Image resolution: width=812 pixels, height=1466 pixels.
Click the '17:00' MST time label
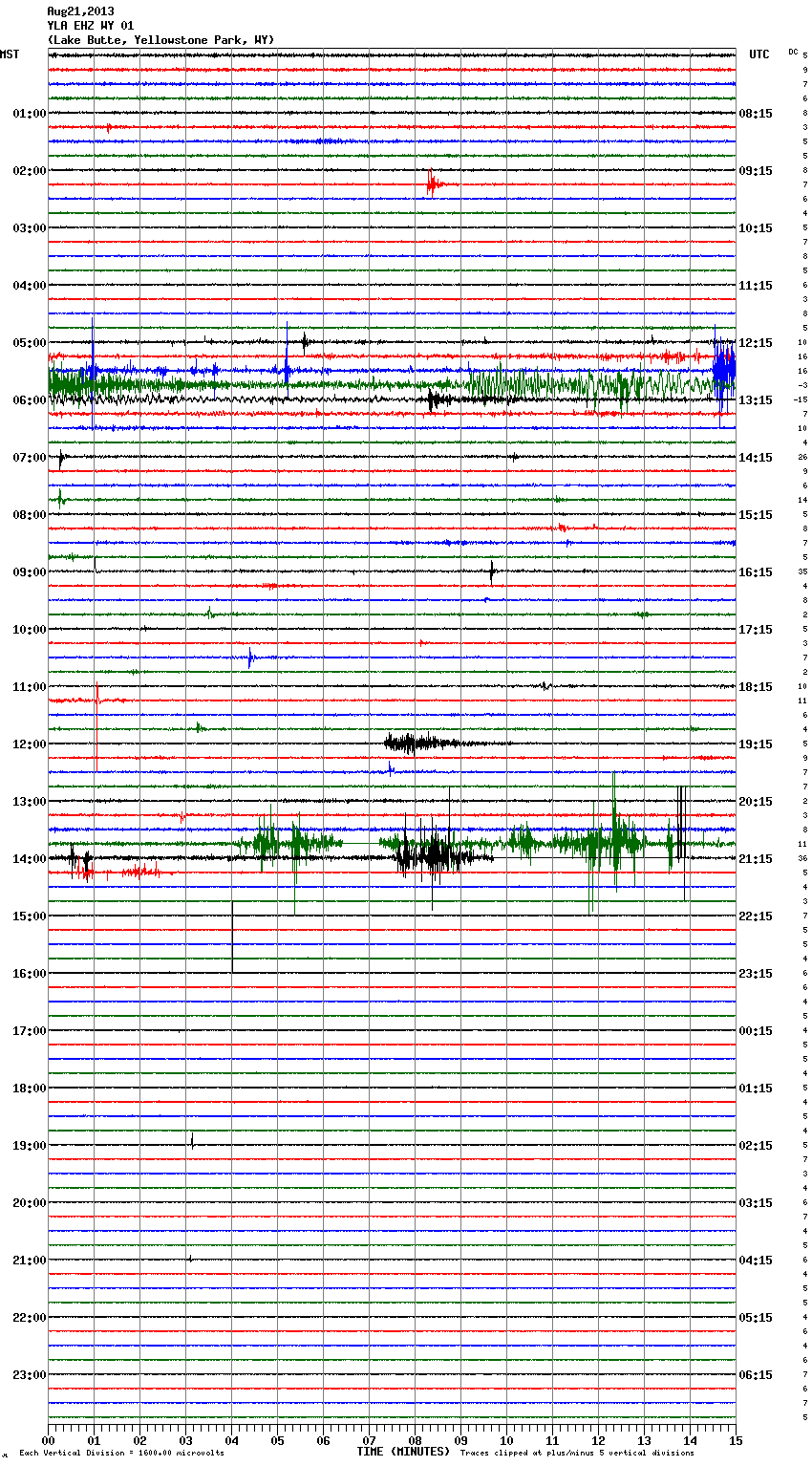click(29, 1031)
